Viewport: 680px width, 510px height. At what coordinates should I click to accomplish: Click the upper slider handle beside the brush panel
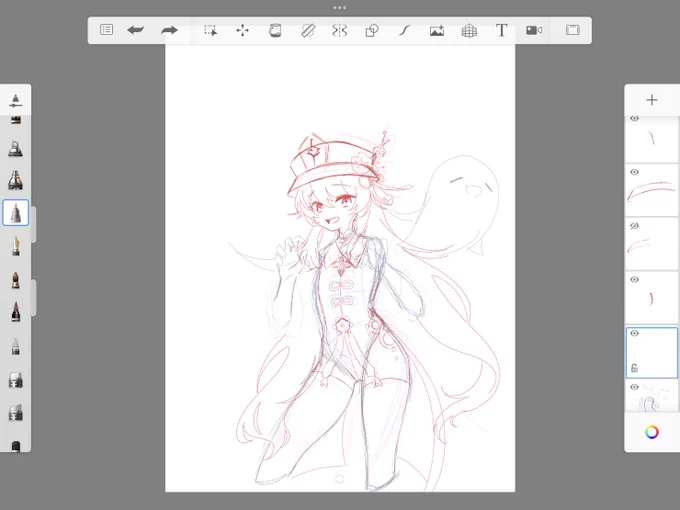coord(34,225)
